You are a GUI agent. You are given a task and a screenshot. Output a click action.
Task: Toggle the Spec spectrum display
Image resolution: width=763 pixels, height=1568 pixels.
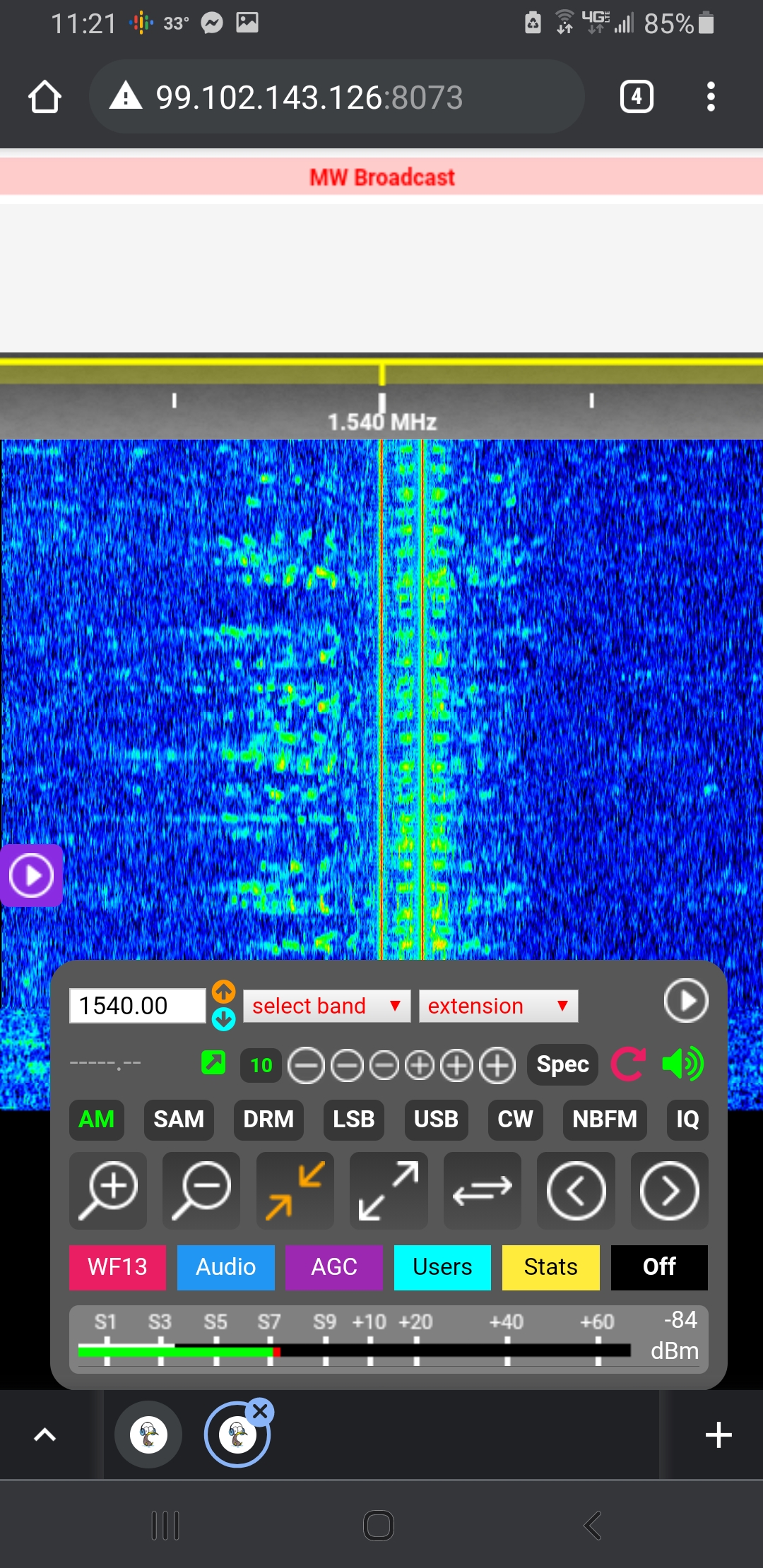click(562, 1064)
